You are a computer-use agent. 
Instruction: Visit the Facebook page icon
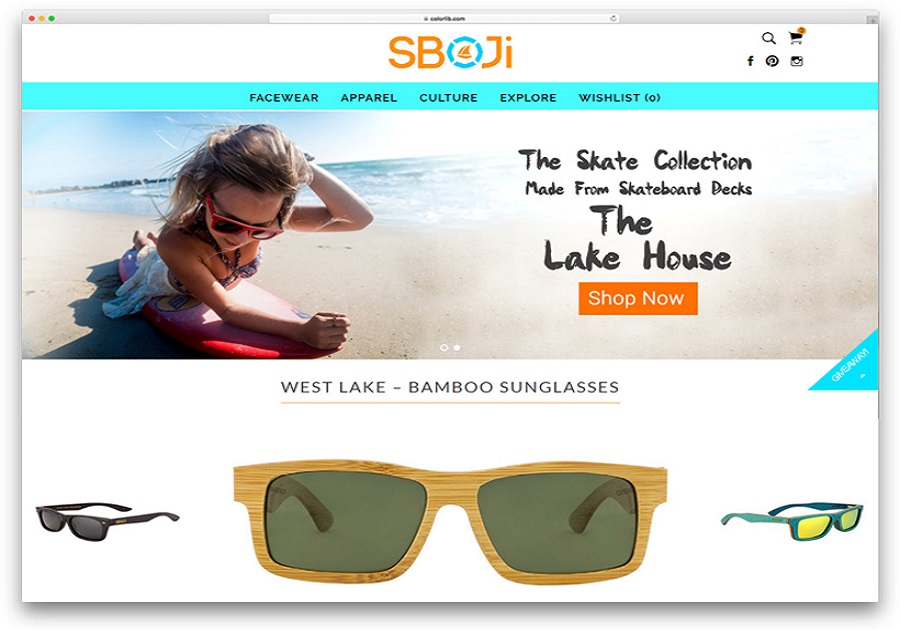(x=750, y=61)
